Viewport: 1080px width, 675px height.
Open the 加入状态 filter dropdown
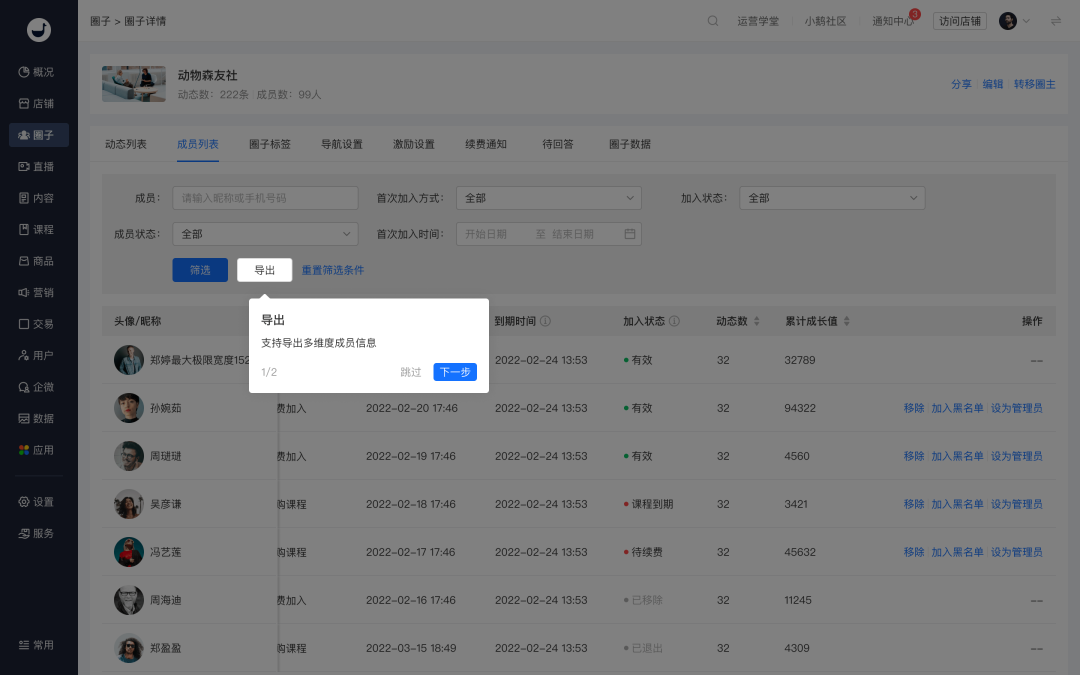tap(832, 198)
